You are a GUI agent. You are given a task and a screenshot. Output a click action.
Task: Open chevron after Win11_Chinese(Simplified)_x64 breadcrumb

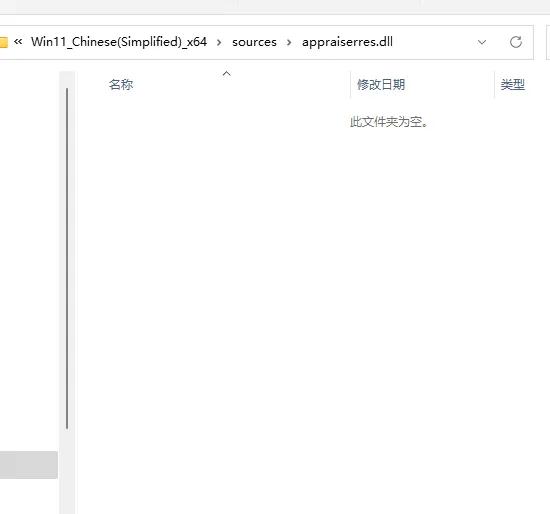(x=219, y=42)
